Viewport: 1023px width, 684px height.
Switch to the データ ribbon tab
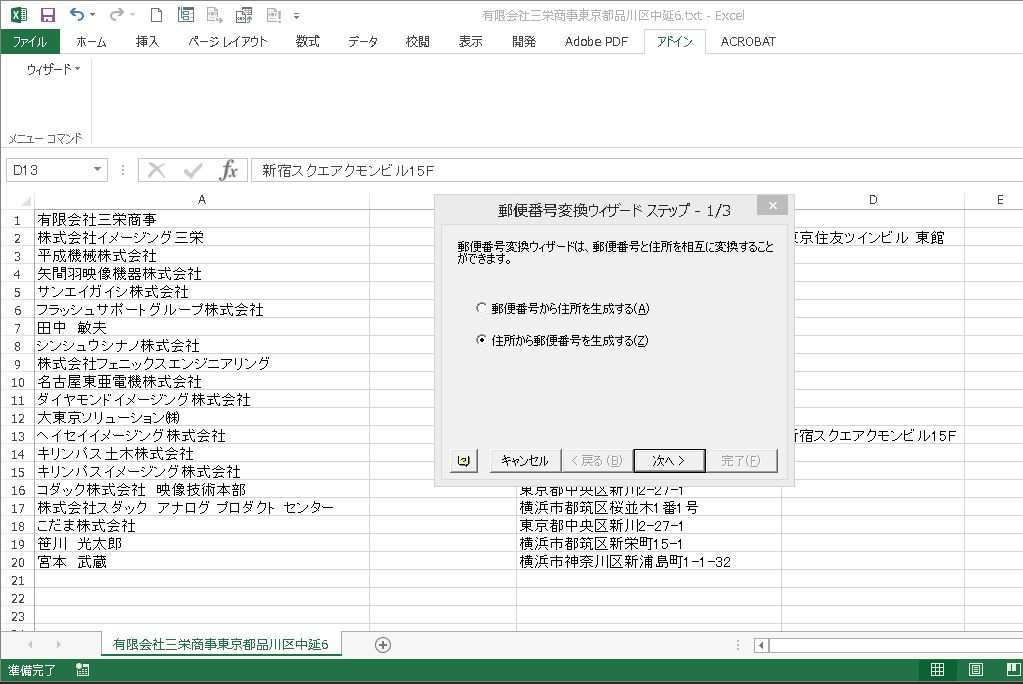[363, 41]
